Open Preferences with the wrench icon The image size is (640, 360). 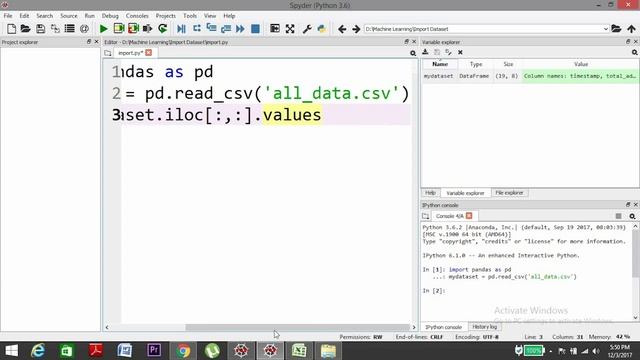click(307, 29)
